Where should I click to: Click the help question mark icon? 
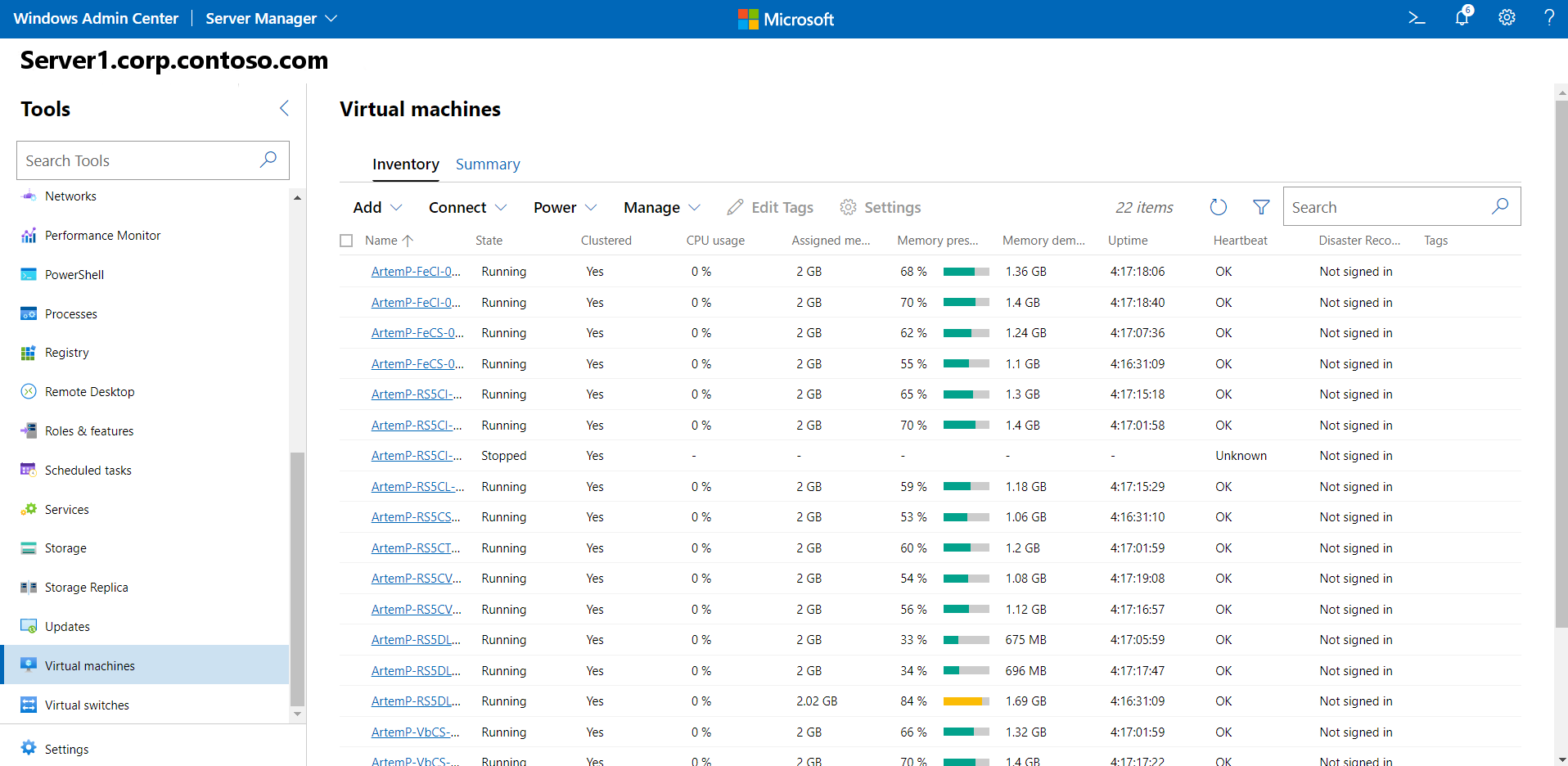(1548, 18)
